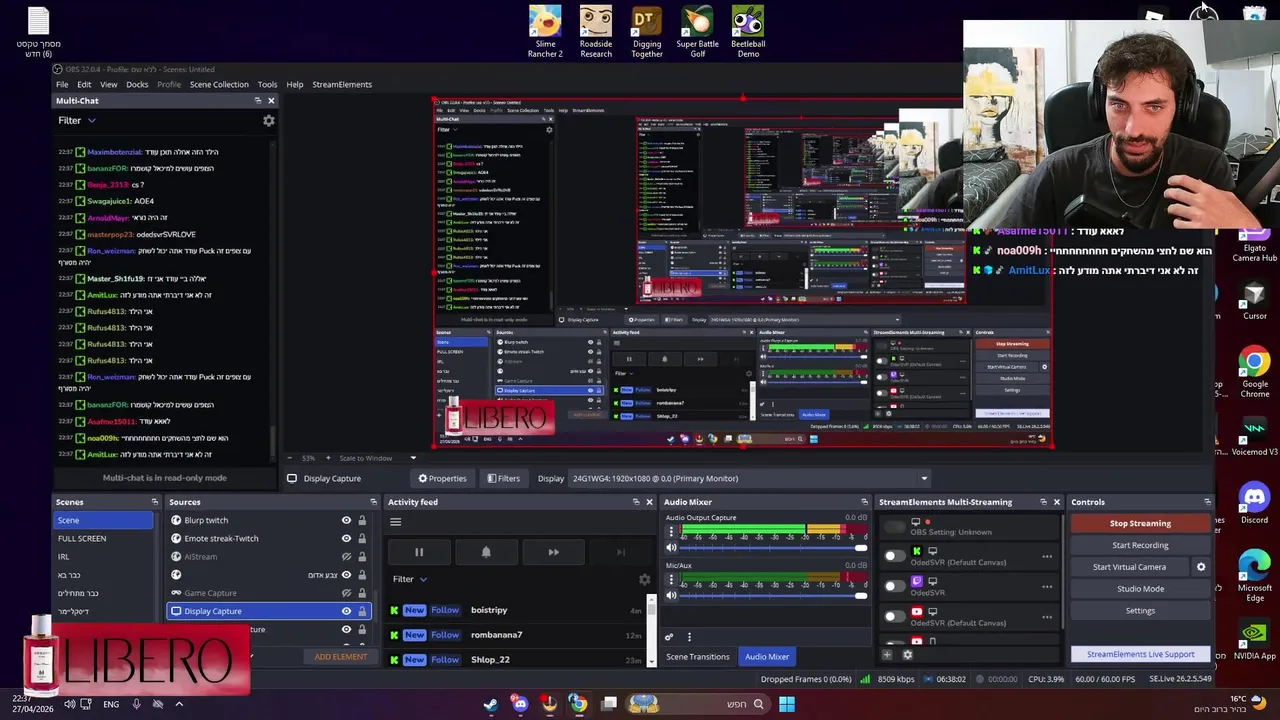Switch to the Scene Transitions tab
This screenshot has height=720, width=1280.
pyautogui.click(x=697, y=657)
